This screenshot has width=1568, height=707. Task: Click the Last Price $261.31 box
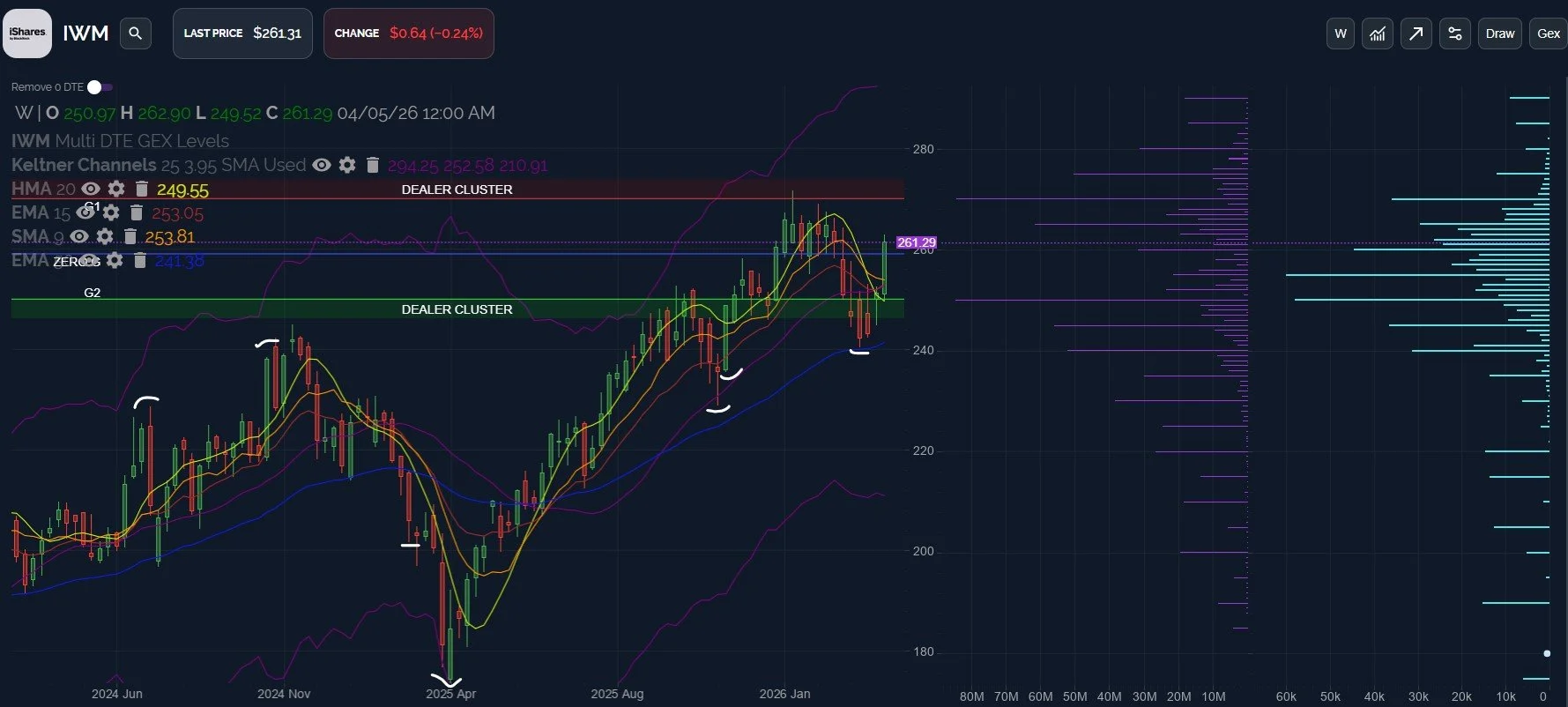pos(242,33)
